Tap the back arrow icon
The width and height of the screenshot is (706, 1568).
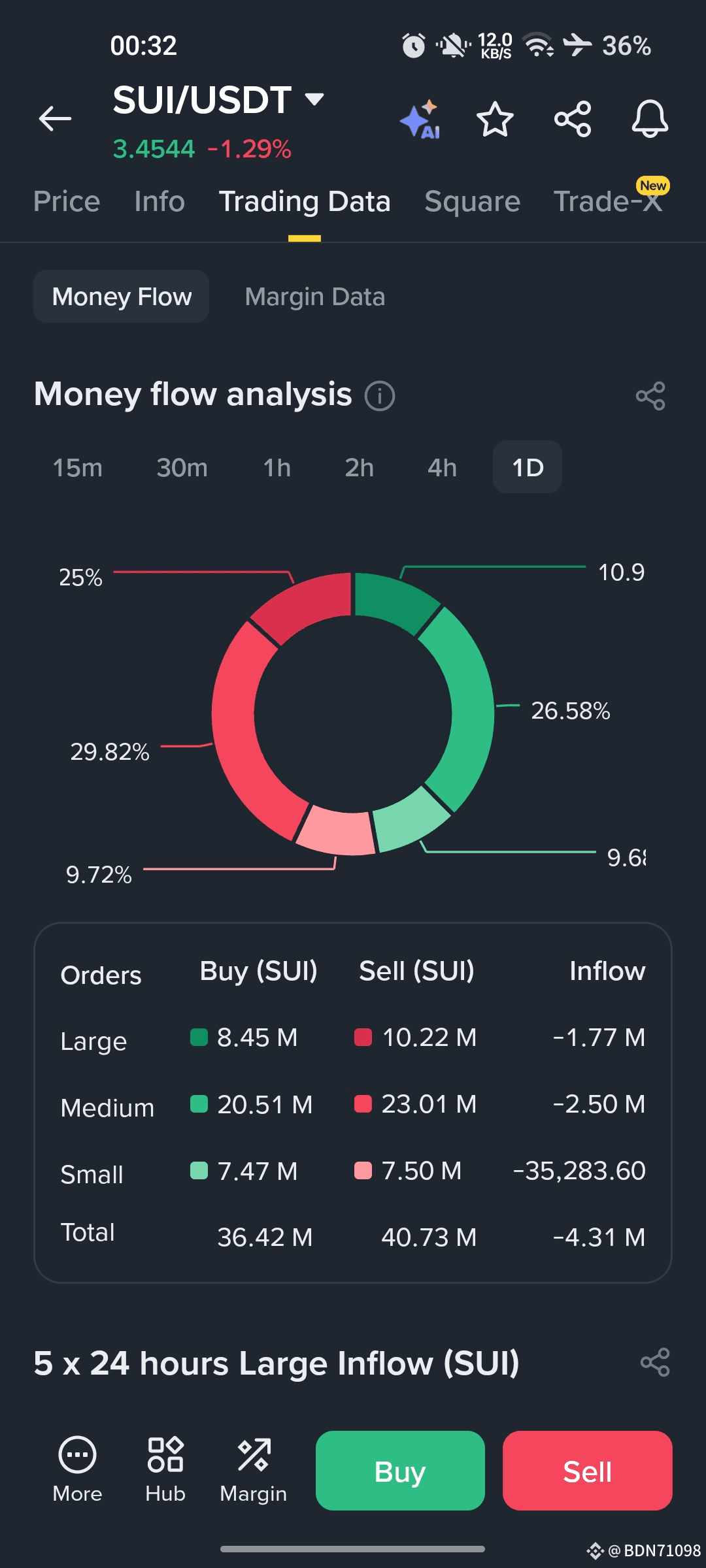click(55, 118)
